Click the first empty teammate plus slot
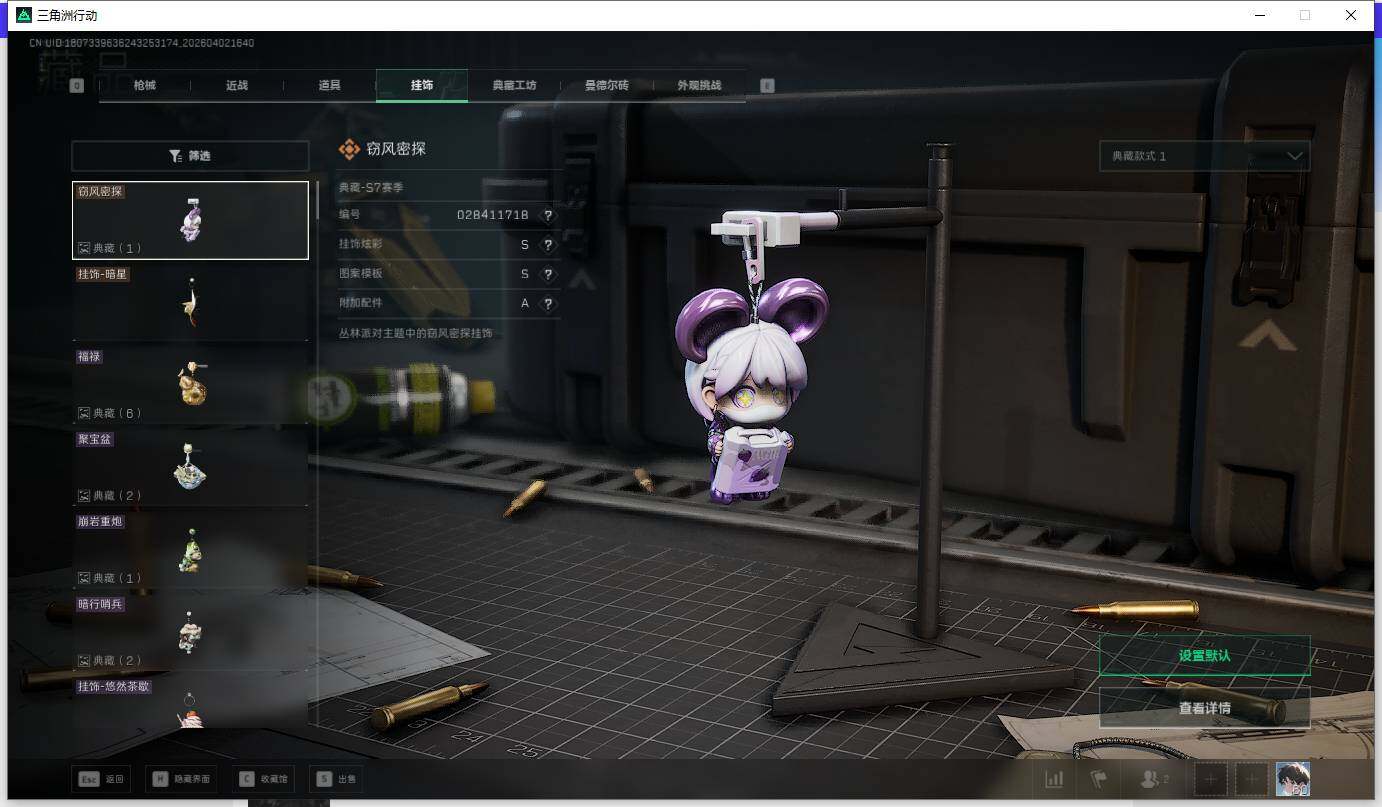Image resolution: width=1382 pixels, height=807 pixels. pos(1210,779)
